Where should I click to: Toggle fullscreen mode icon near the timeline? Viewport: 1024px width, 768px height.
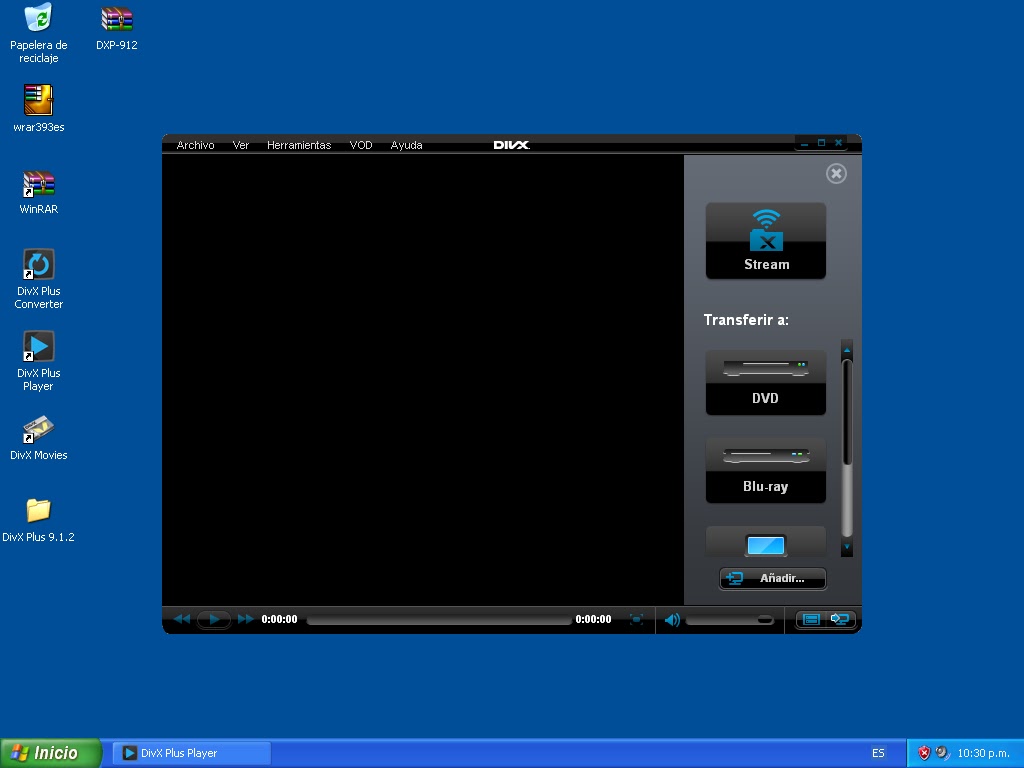(637, 620)
